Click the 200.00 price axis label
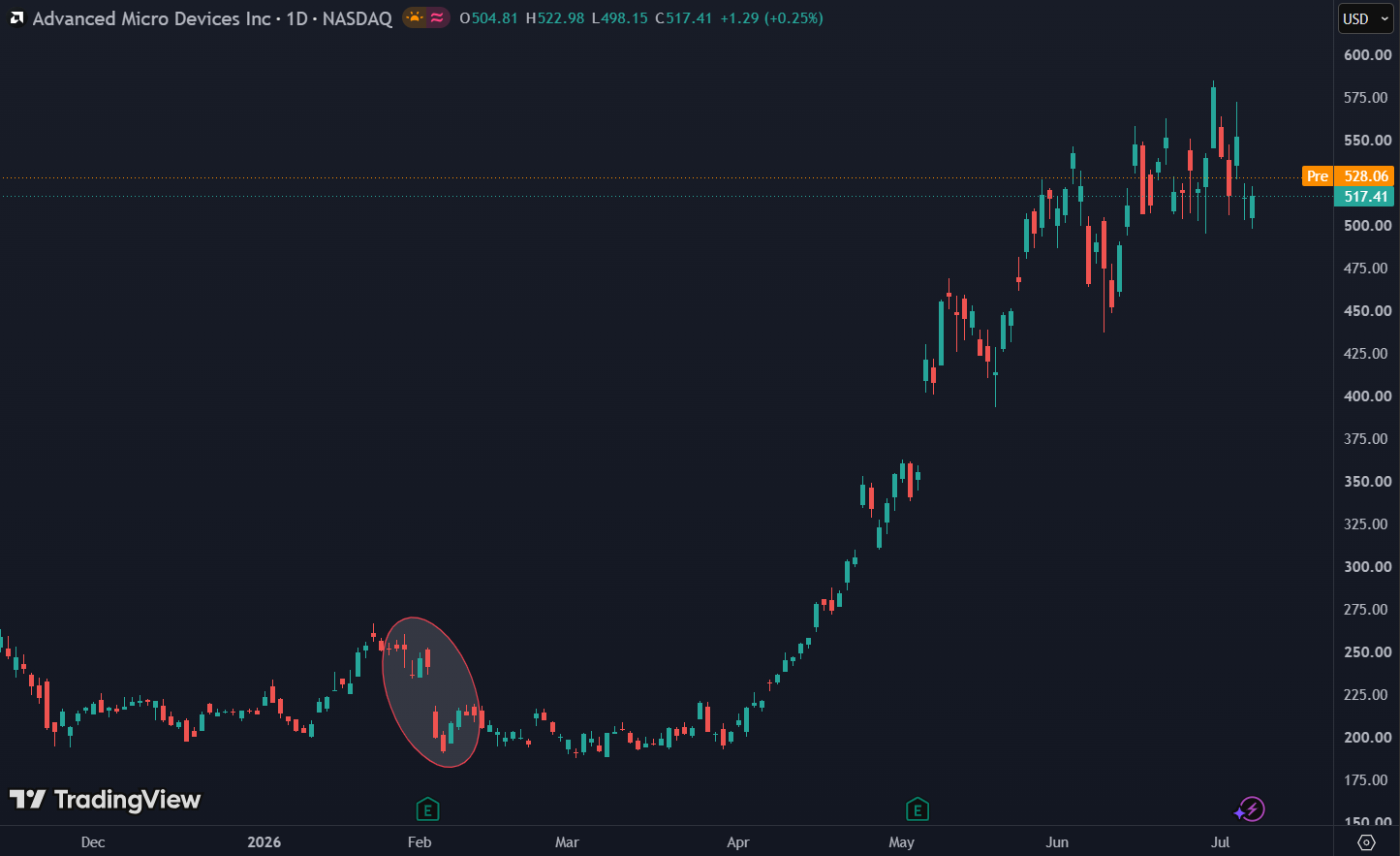 (x=1367, y=738)
